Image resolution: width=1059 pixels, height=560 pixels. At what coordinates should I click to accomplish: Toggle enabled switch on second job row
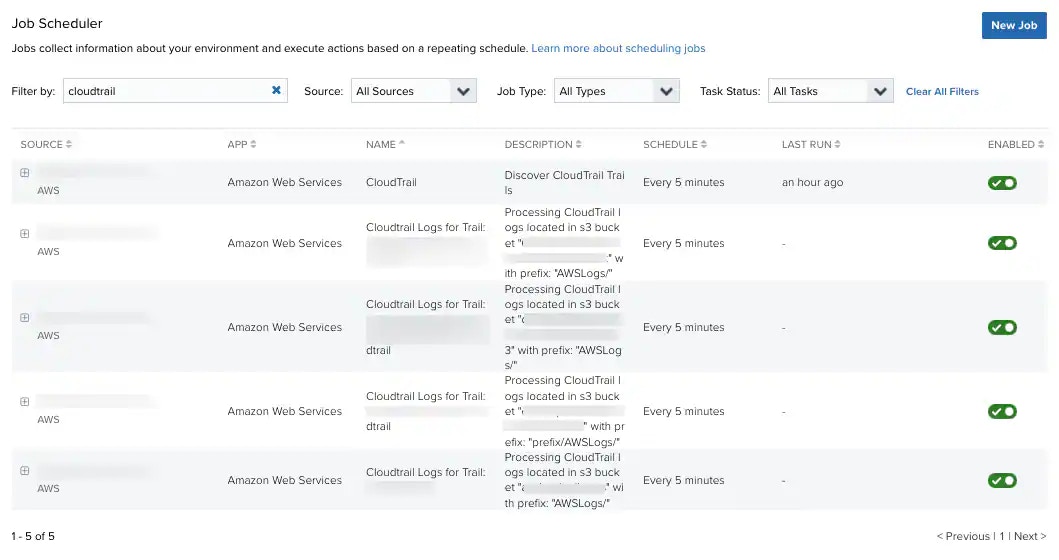(1002, 243)
